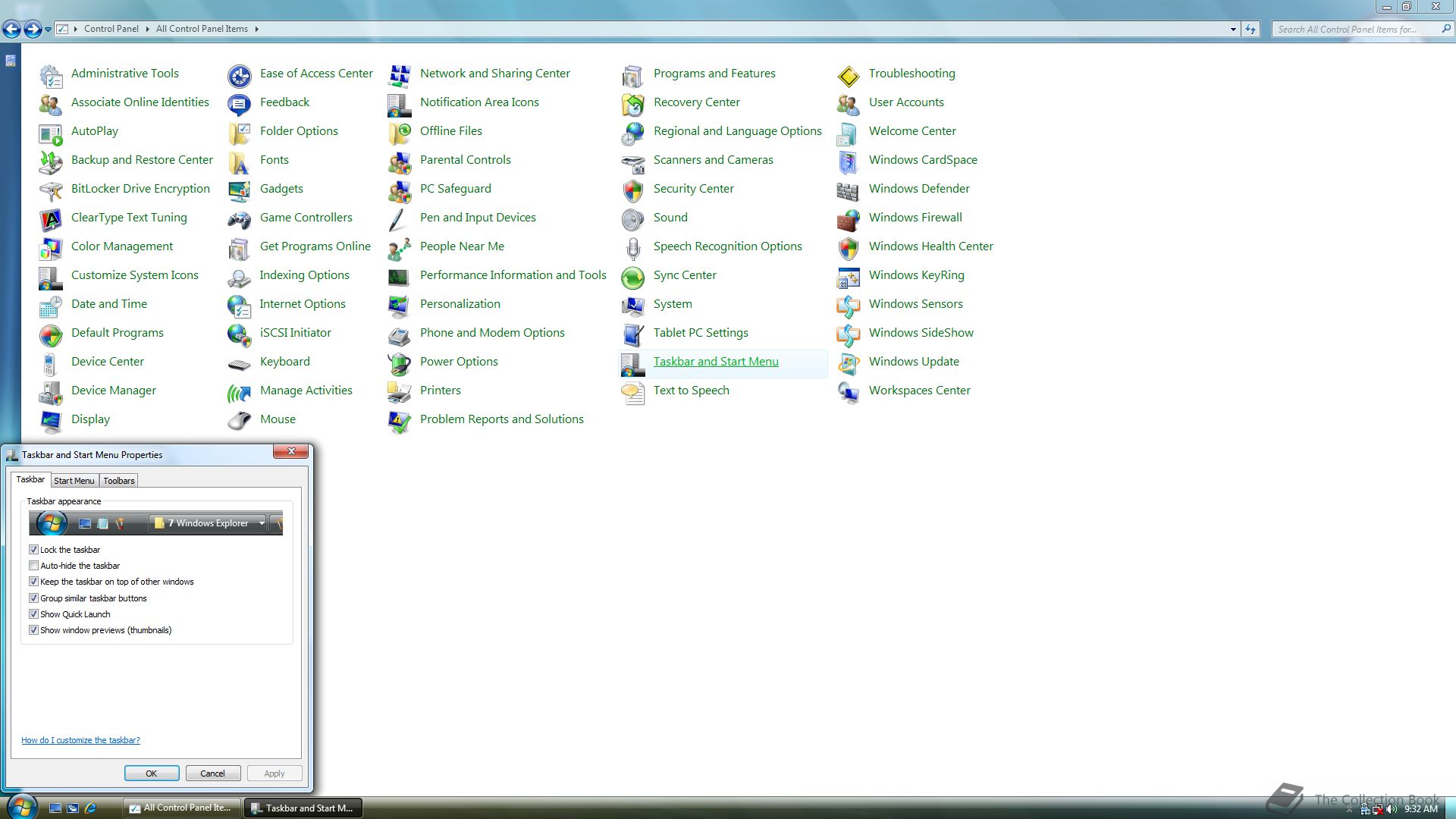Switch to All Control Panel Items taskbar button

pos(182,808)
